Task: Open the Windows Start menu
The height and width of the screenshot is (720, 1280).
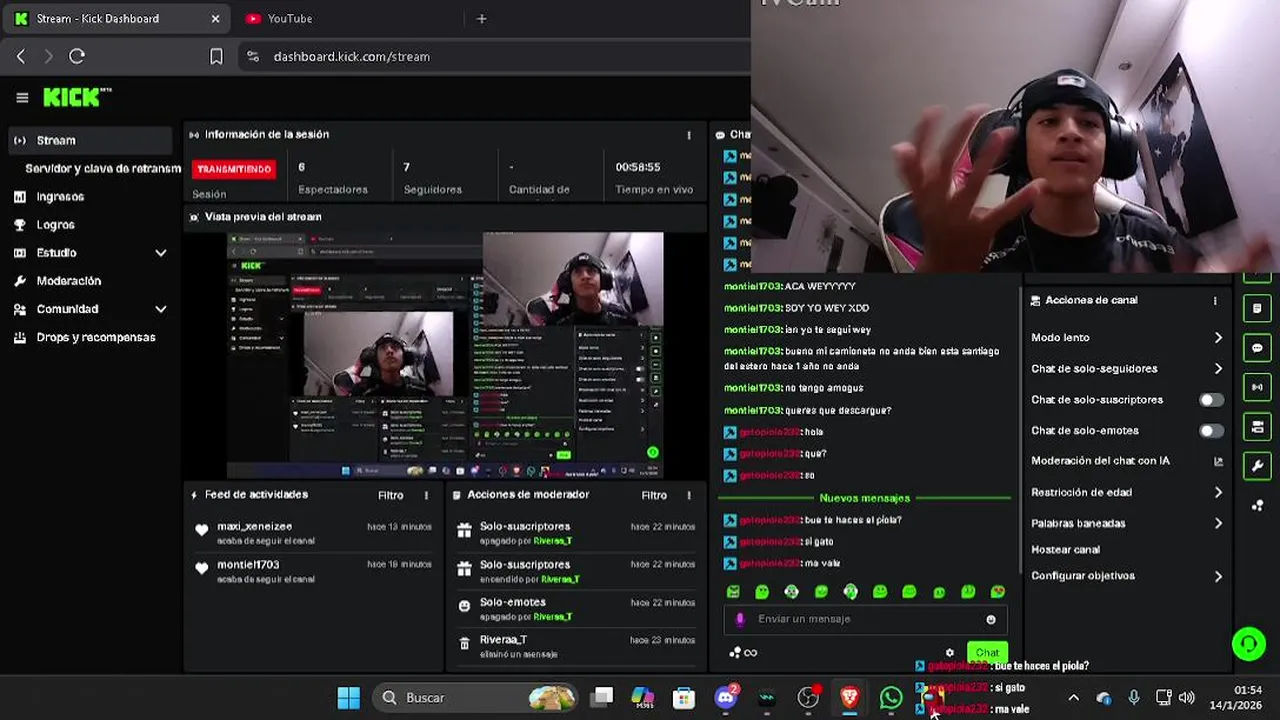Action: 348,698
